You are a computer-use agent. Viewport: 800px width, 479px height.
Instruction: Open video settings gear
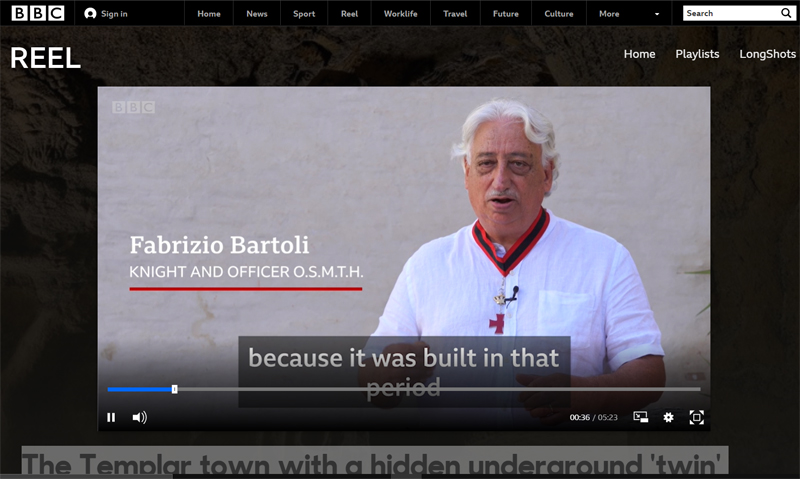[668, 417]
